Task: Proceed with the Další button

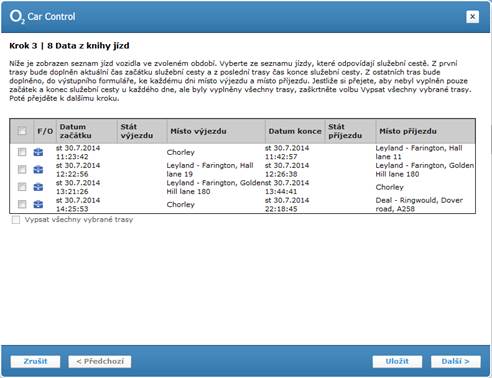Action: point(456,361)
